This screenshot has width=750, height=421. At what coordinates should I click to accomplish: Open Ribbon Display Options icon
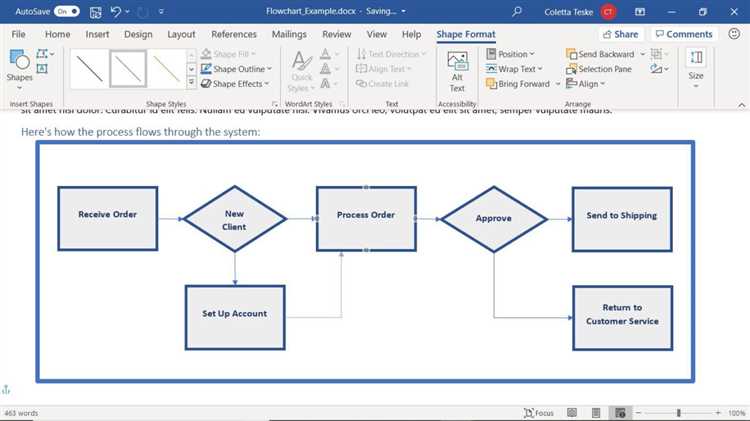[640, 12]
